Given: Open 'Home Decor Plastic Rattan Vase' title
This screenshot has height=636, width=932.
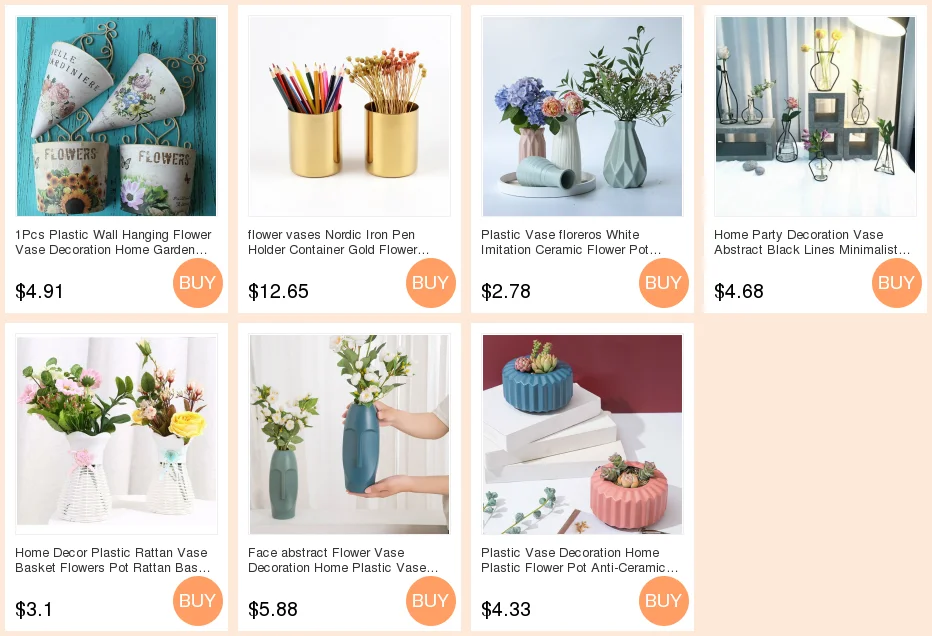Looking at the screenshot, I should click(112, 561).
